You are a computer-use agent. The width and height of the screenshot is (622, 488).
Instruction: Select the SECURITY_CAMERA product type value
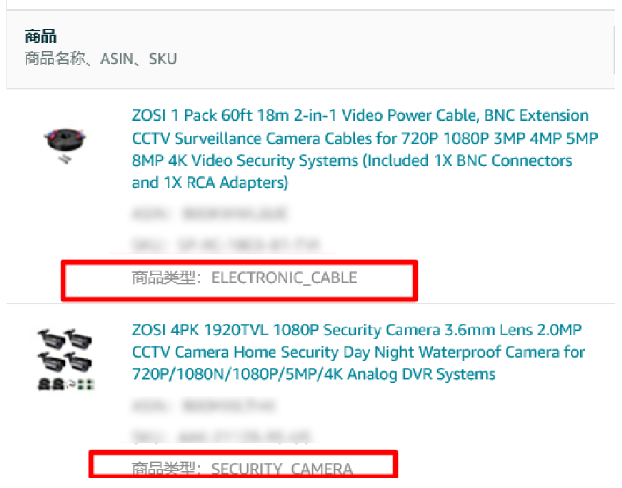tap(281, 468)
